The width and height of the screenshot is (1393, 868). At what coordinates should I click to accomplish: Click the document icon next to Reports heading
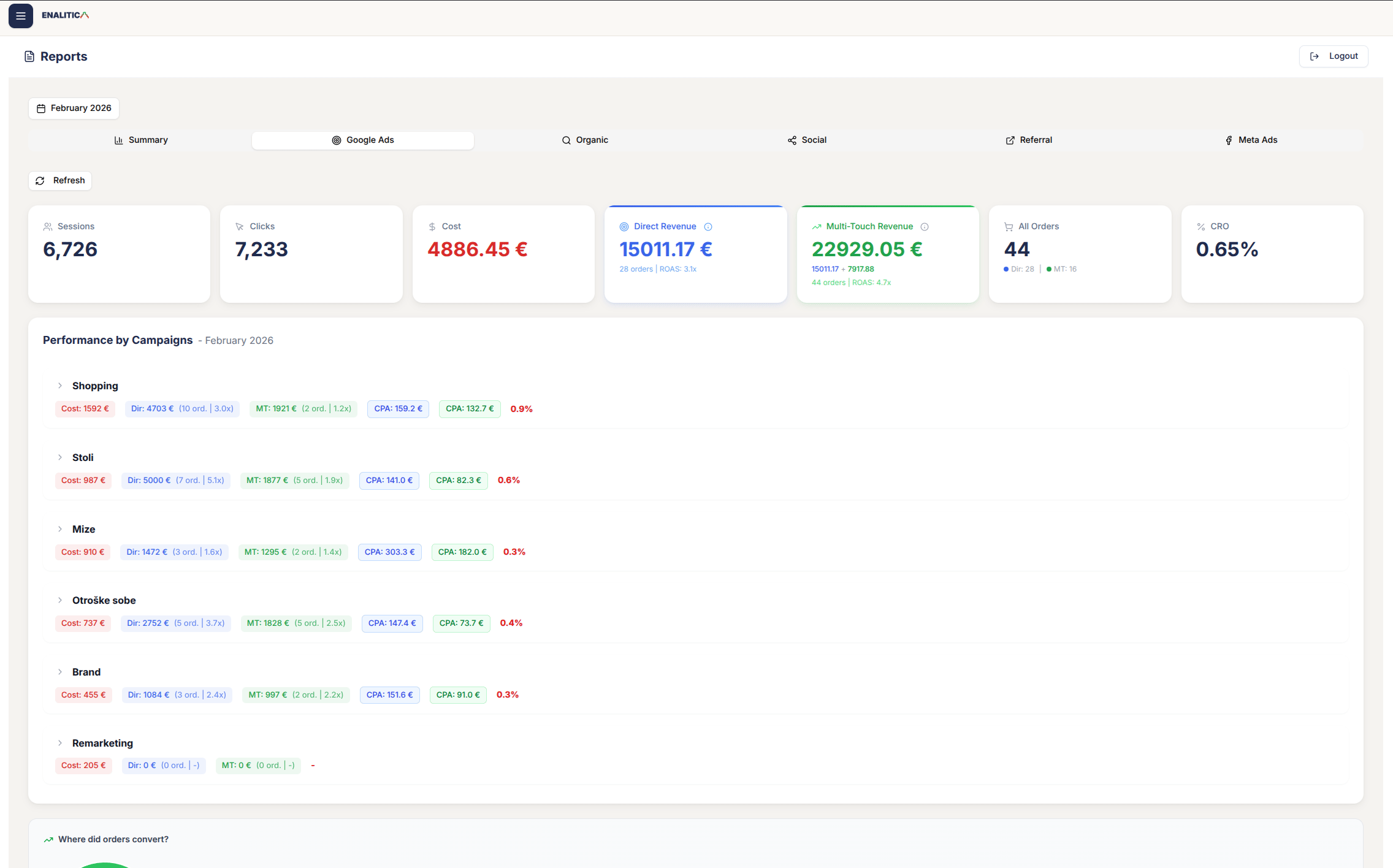(29, 56)
